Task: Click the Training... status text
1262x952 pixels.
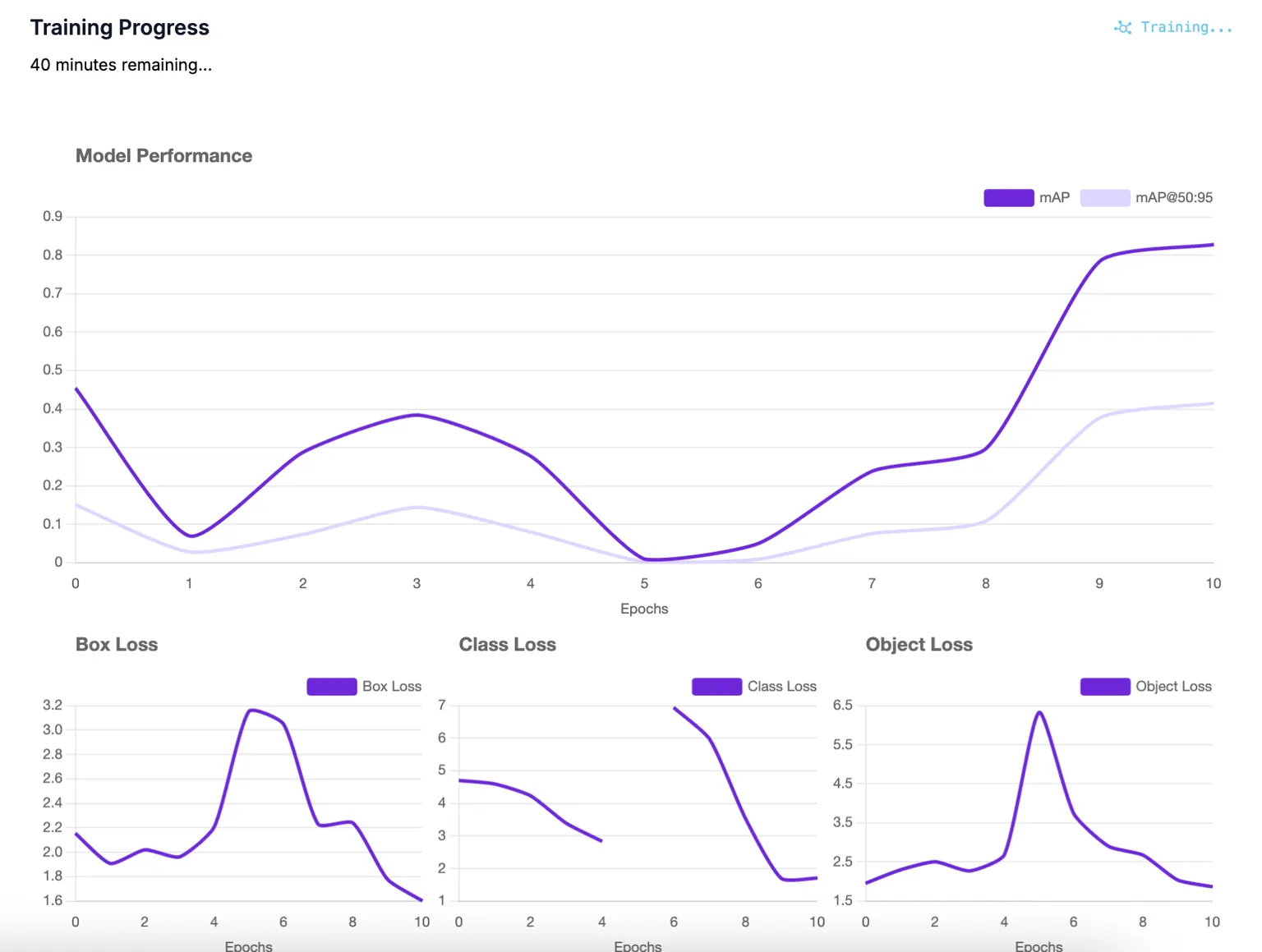Action: (x=1186, y=28)
